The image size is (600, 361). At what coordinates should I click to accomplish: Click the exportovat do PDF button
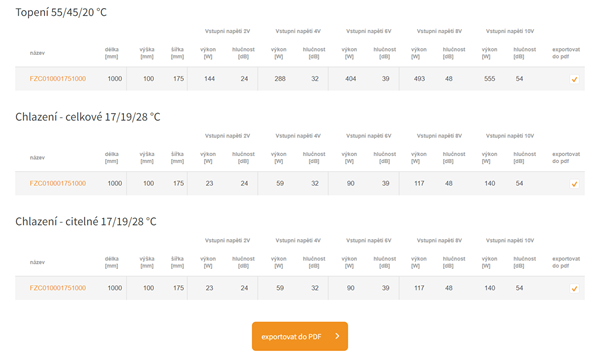pyautogui.click(x=300, y=336)
